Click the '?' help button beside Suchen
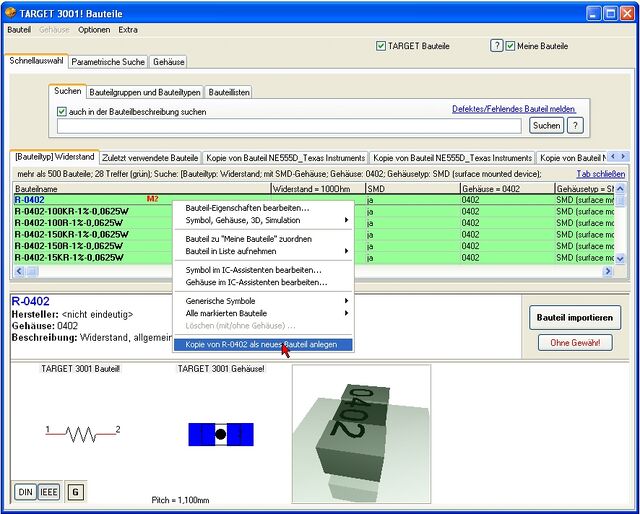The width and height of the screenshot is (640, 514). point(575,125)
